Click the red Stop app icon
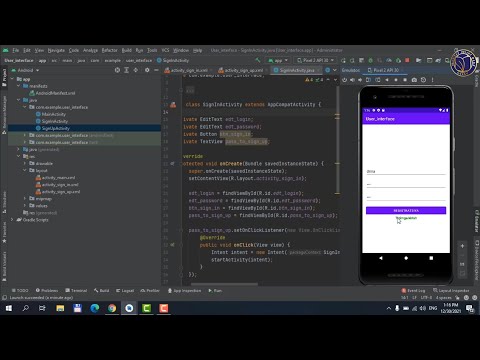Screen dimensions: 480x360 pos(407,60)
